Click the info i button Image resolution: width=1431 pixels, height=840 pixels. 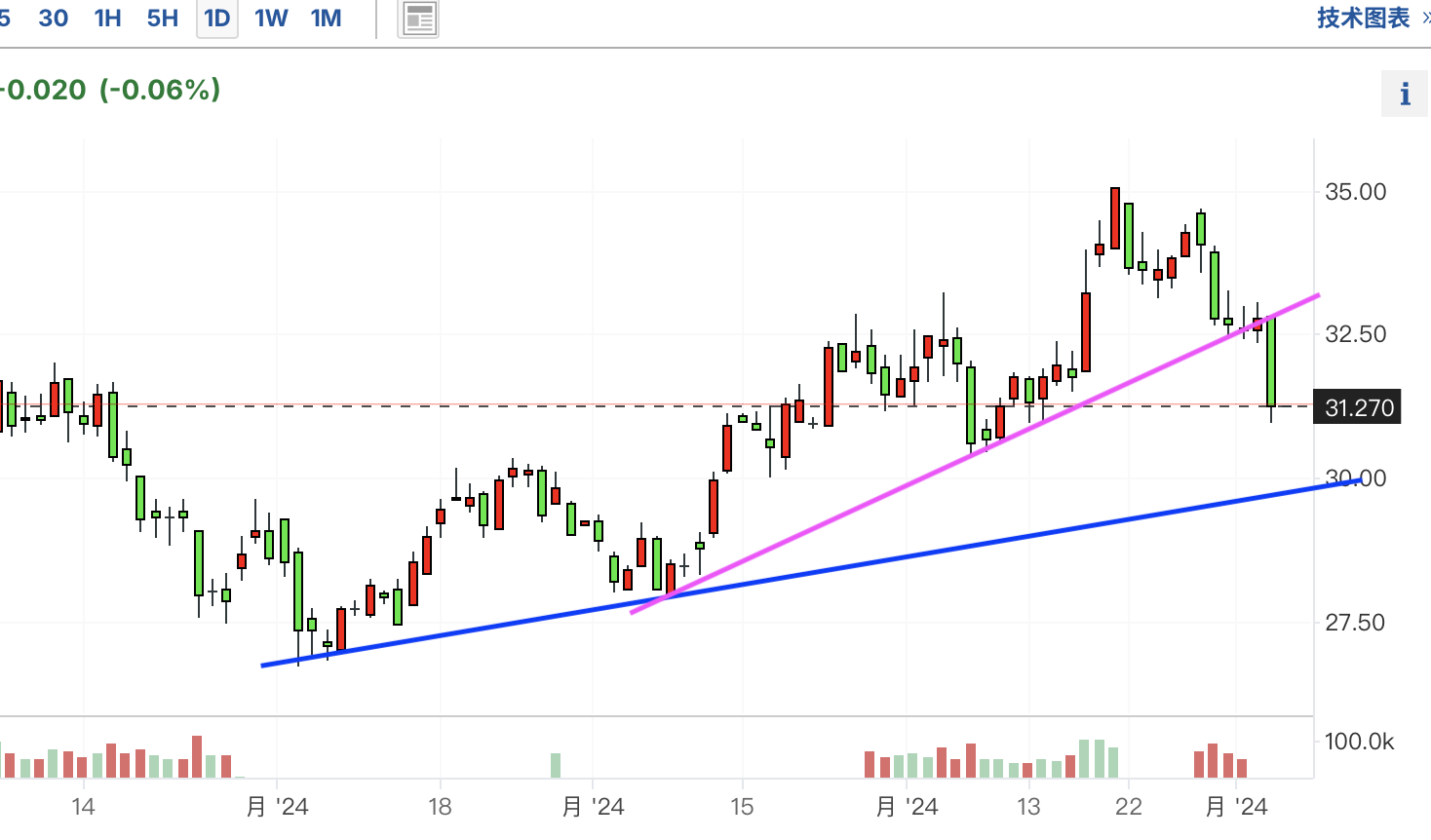(x=1405, y=94)
